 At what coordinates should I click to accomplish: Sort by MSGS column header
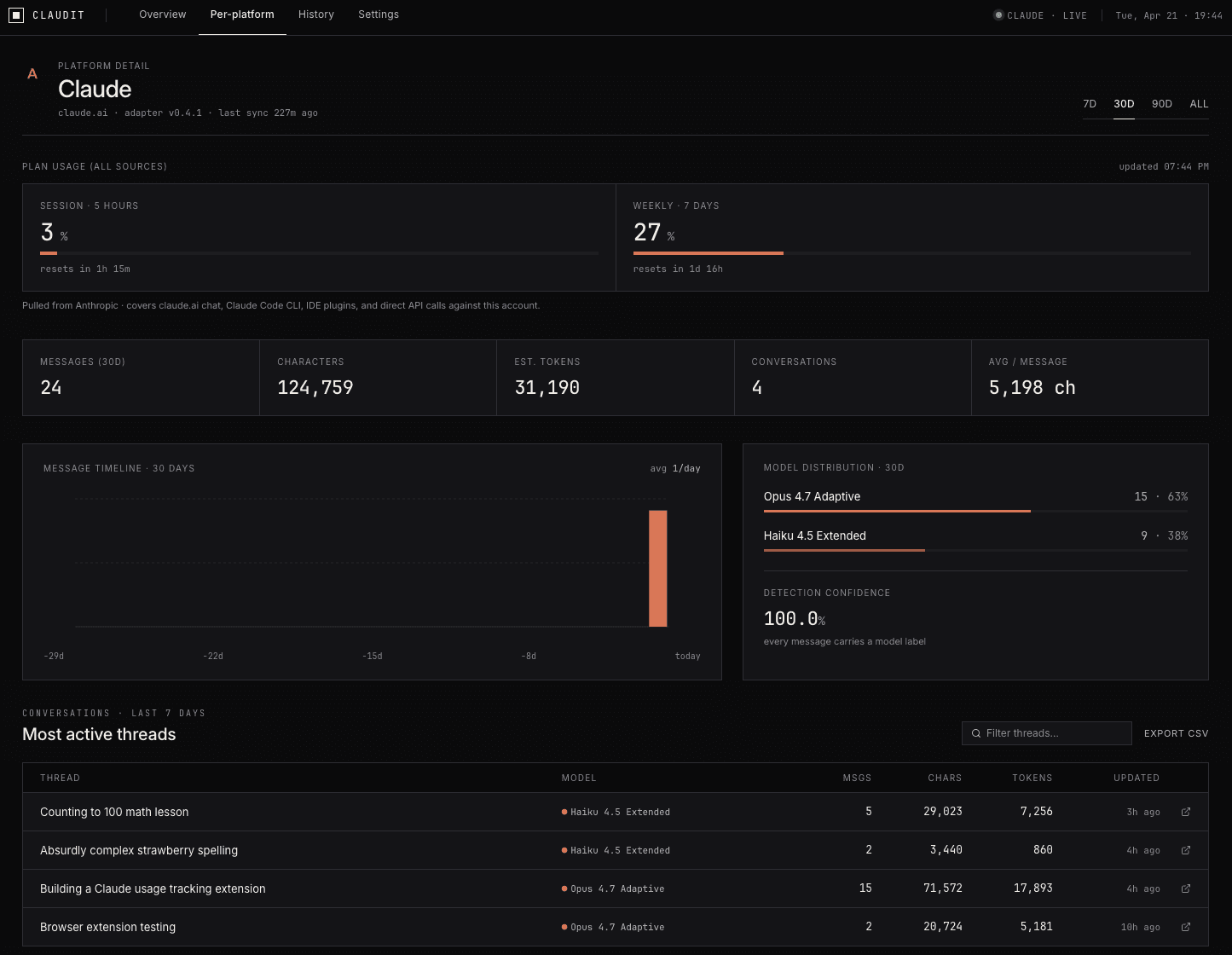858,778
